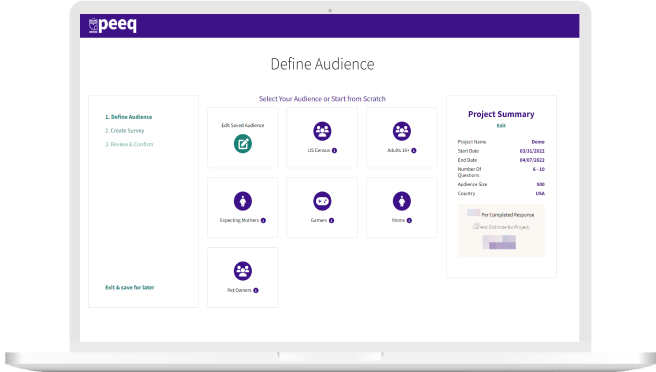Click the Expecting Mothers label
The height and width of the screenshot is (372, 656).
pos(239,220)
